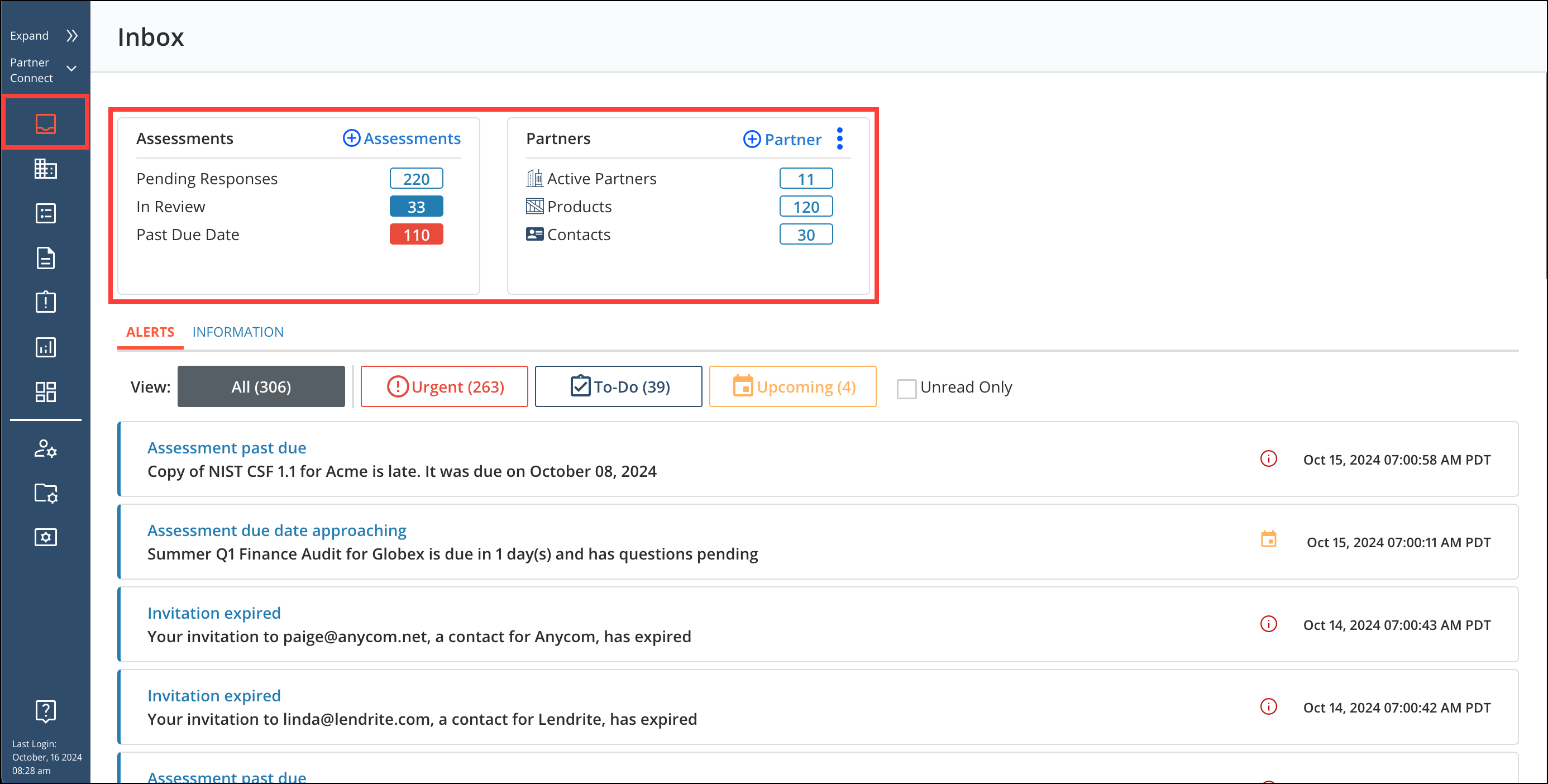This screenshot has height=784, width=1548.
Task: Open the help question mark icon
Action: [46, 711]
